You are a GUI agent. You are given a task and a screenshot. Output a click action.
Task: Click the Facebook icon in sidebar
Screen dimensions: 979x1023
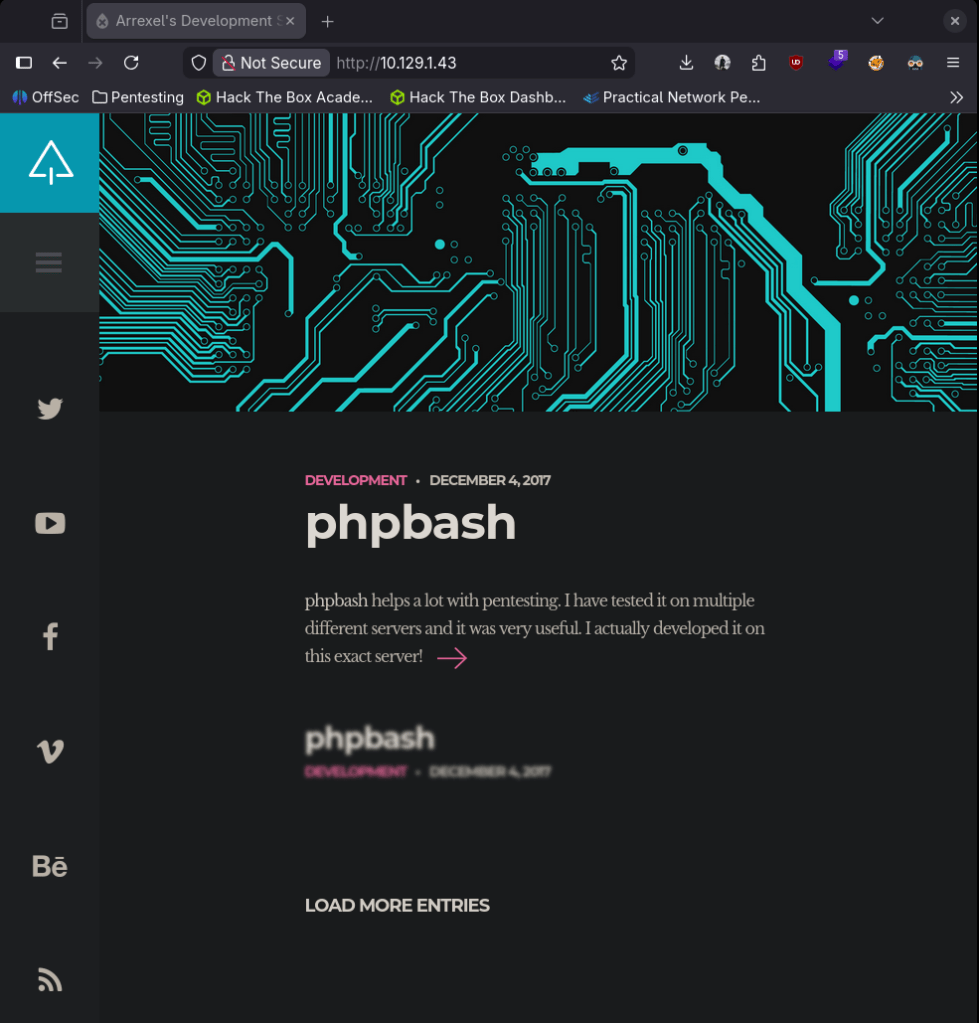pyautogui.click(x=50, y=637)
